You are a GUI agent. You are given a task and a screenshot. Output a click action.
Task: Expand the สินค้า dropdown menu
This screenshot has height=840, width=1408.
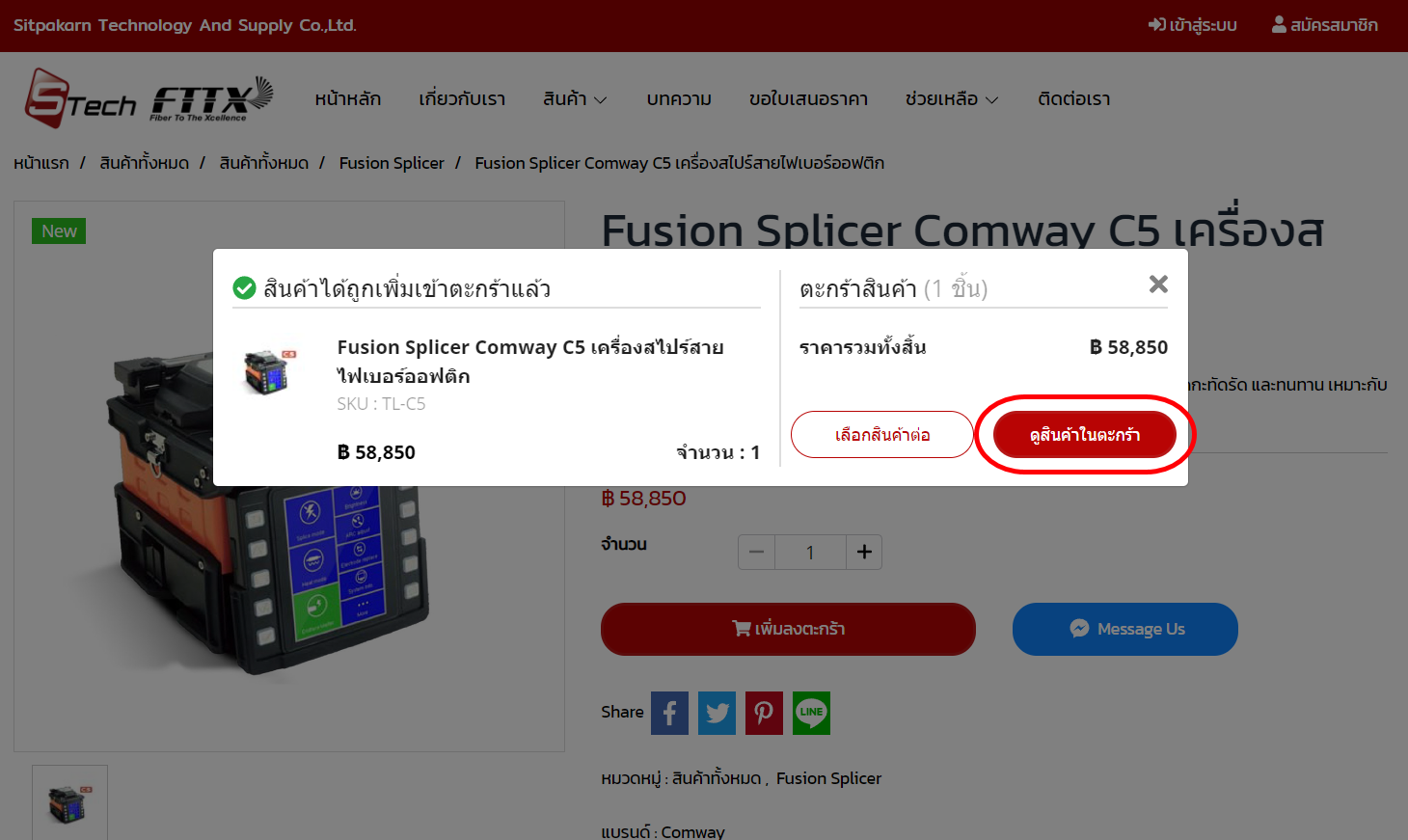tap(575, 99)
